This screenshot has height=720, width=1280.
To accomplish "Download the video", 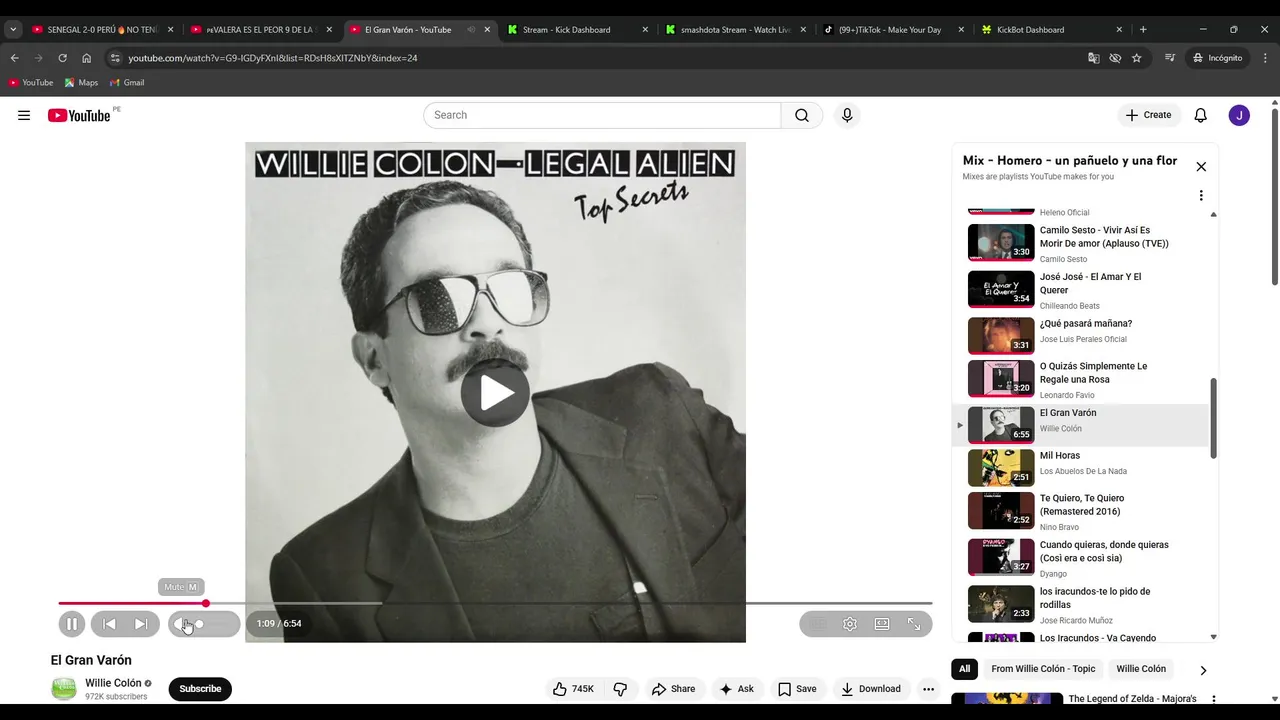I will (871, 689).
